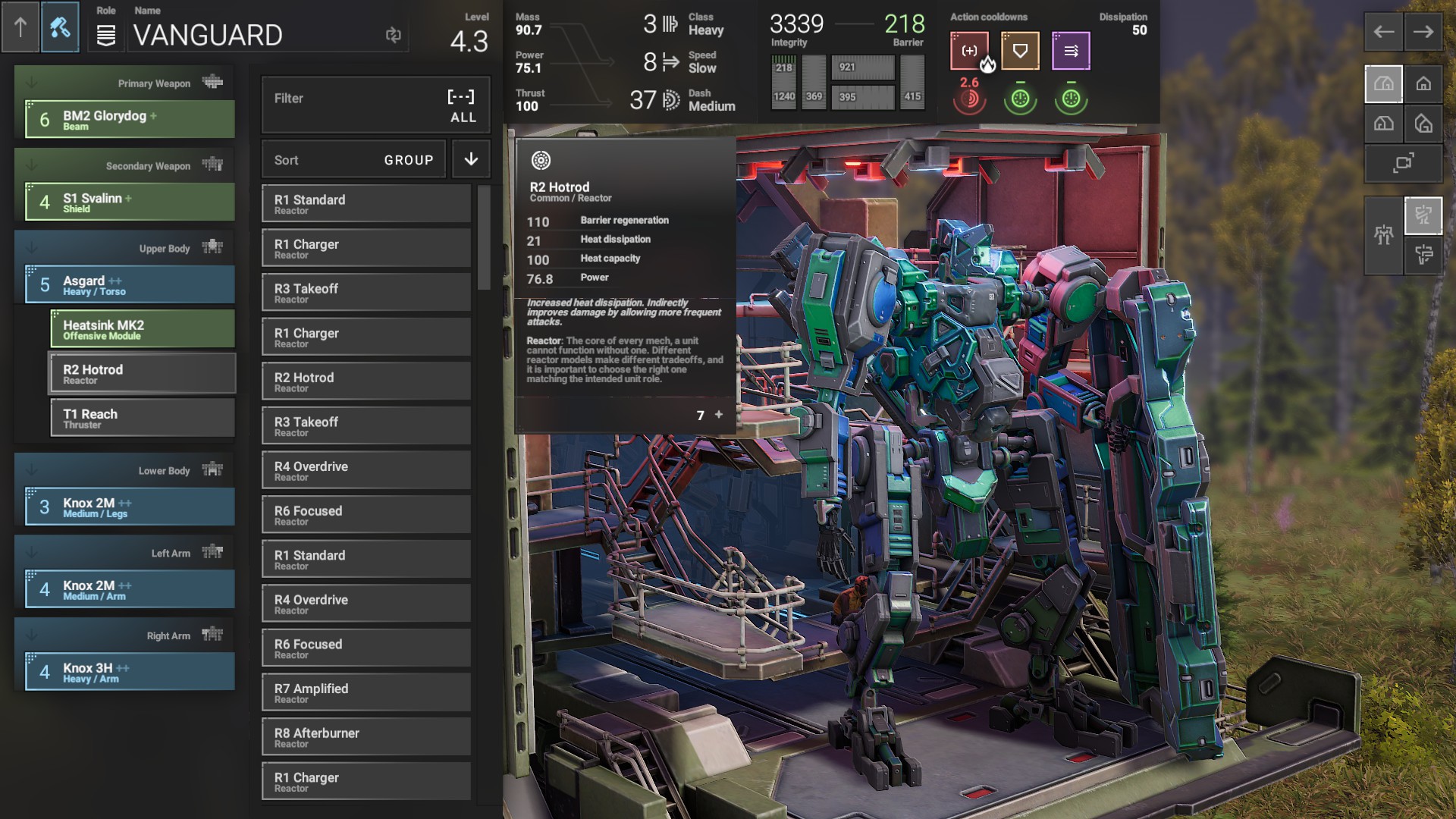Select the front house camera view icon
The width and height of the screenshot is (1456, 819).
point(1423,84)
